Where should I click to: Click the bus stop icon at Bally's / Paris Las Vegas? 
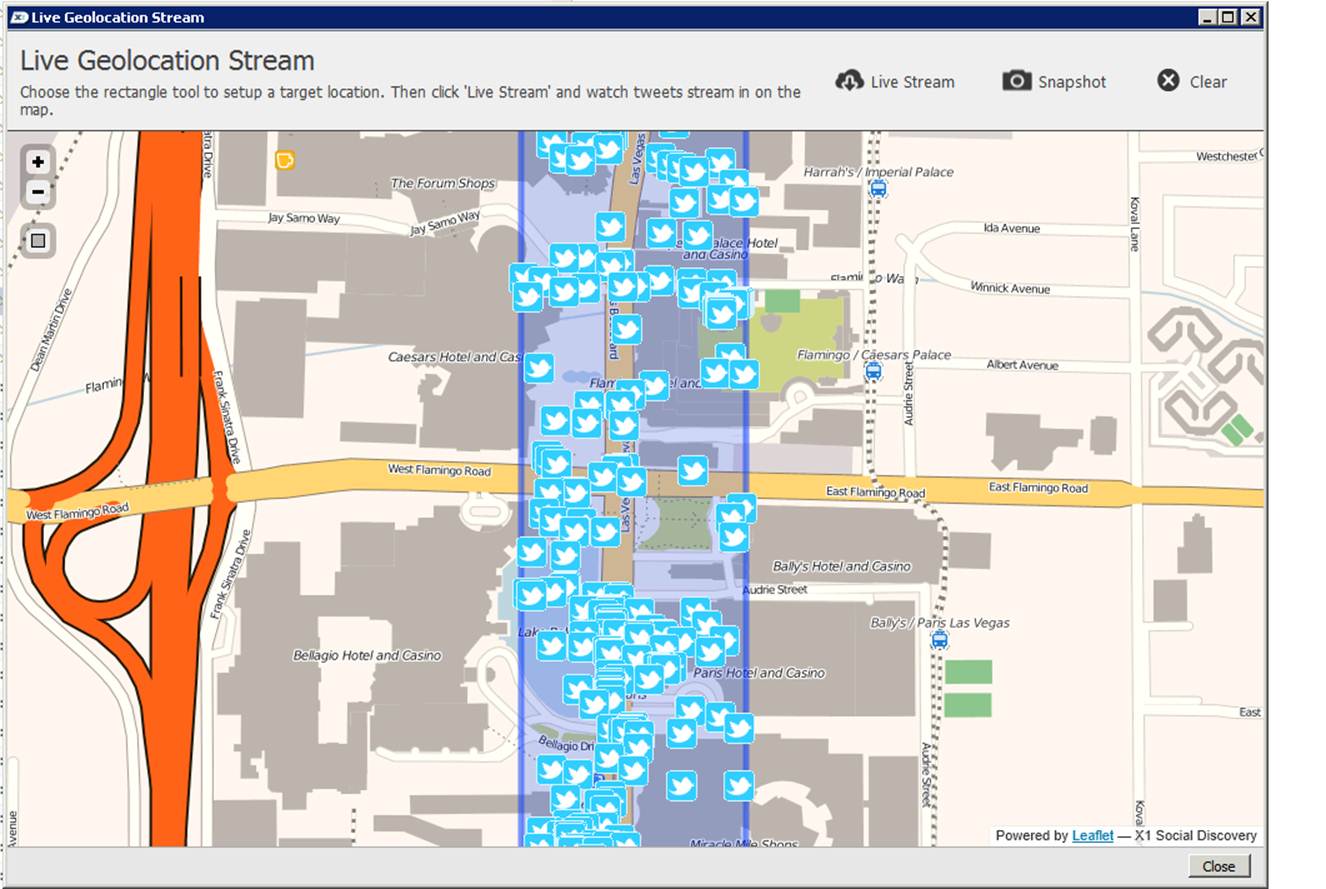tap(939, 640)
